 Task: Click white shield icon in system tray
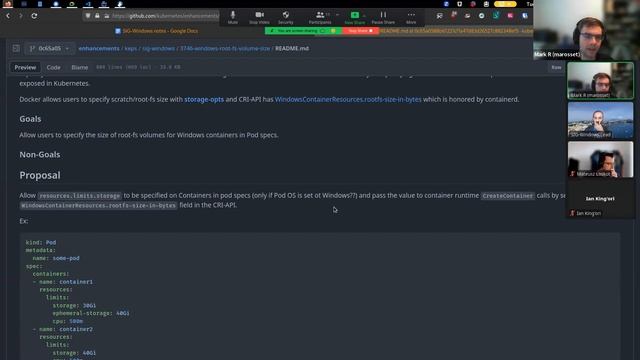point(460,4)
